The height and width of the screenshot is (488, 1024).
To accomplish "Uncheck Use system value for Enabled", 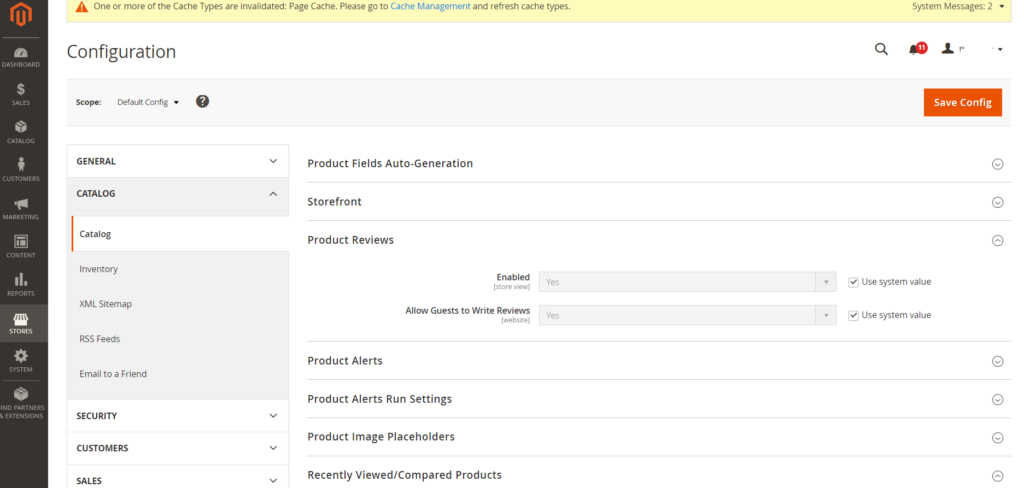I will tap(853, 282).
